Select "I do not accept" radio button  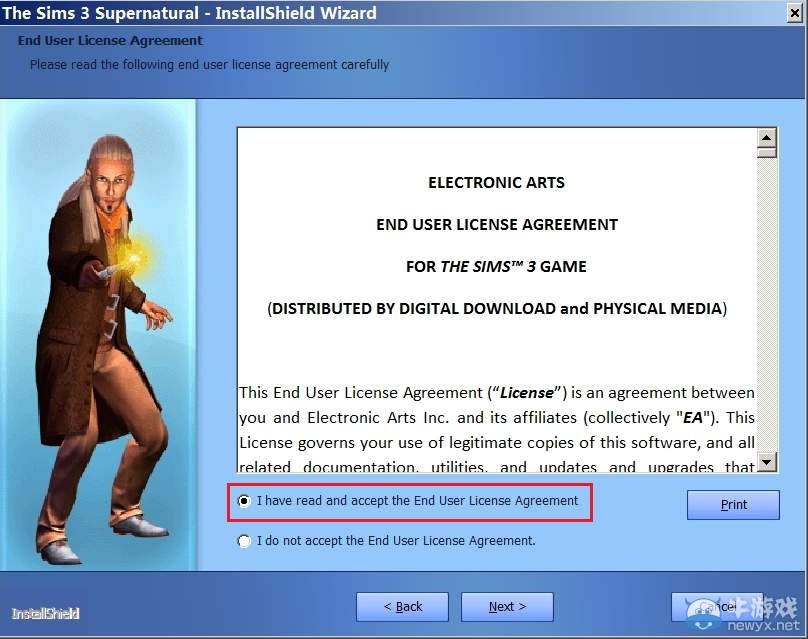(244, 541)
